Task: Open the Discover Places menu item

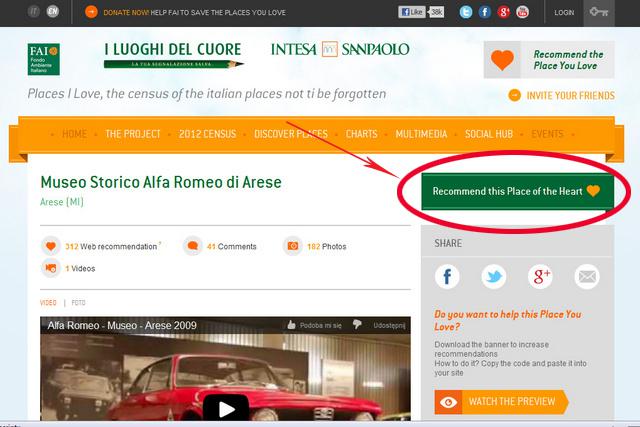Action: click(291, 134)
